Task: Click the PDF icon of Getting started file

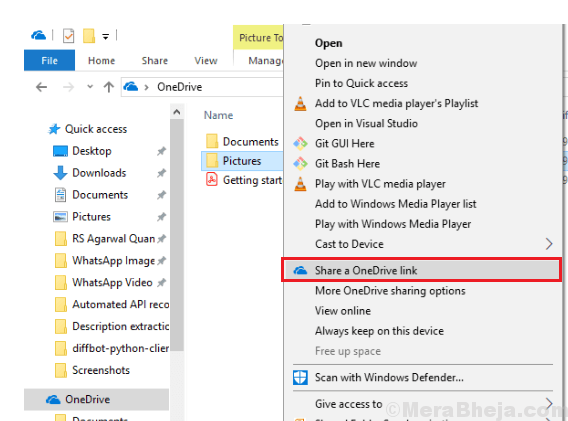Action: tap(212, 180)
